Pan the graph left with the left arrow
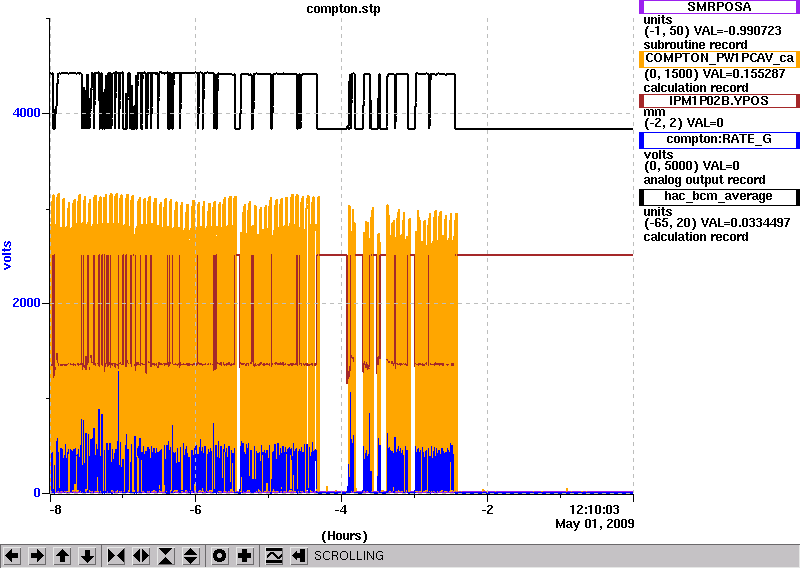 tap(12, 555)
